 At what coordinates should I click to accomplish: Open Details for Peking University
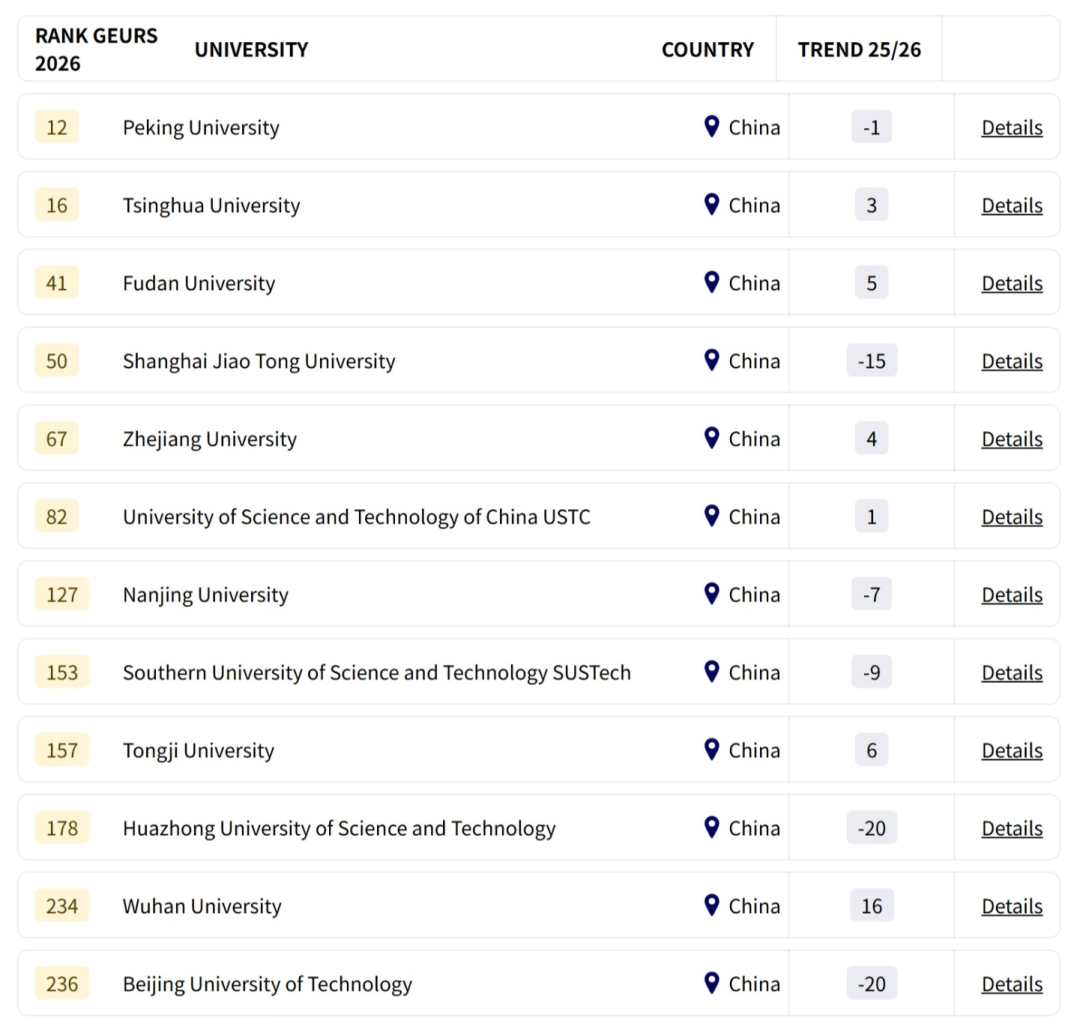click(x=1011, y=127)
